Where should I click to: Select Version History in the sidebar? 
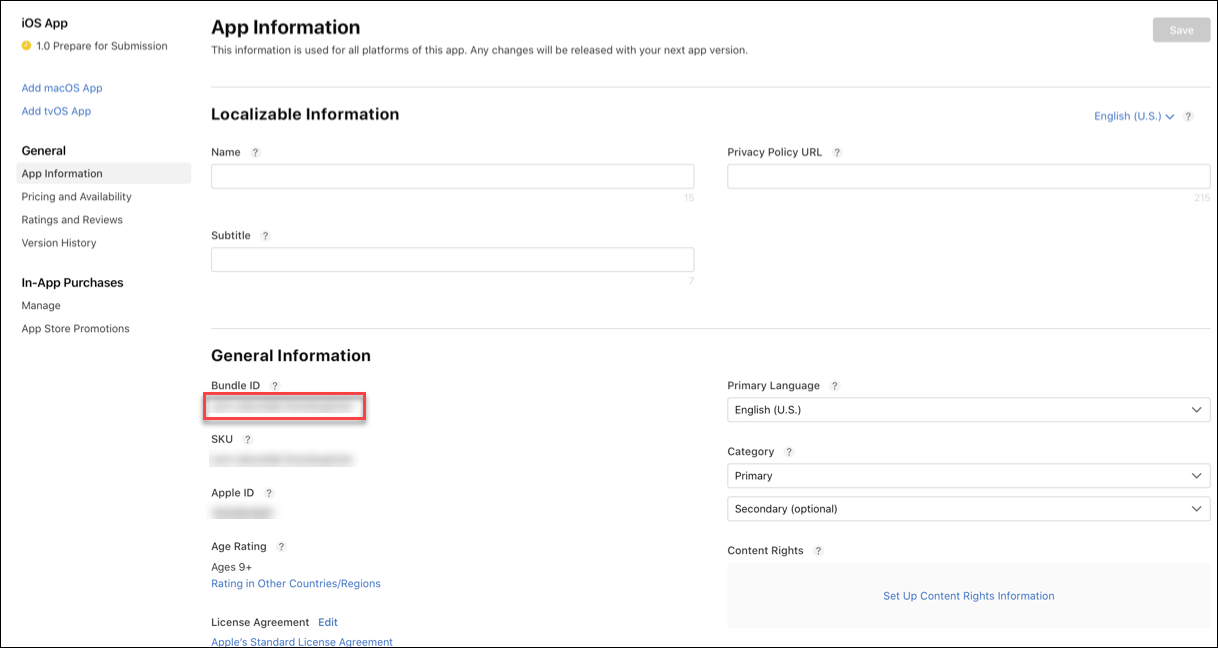click(59, 243)
